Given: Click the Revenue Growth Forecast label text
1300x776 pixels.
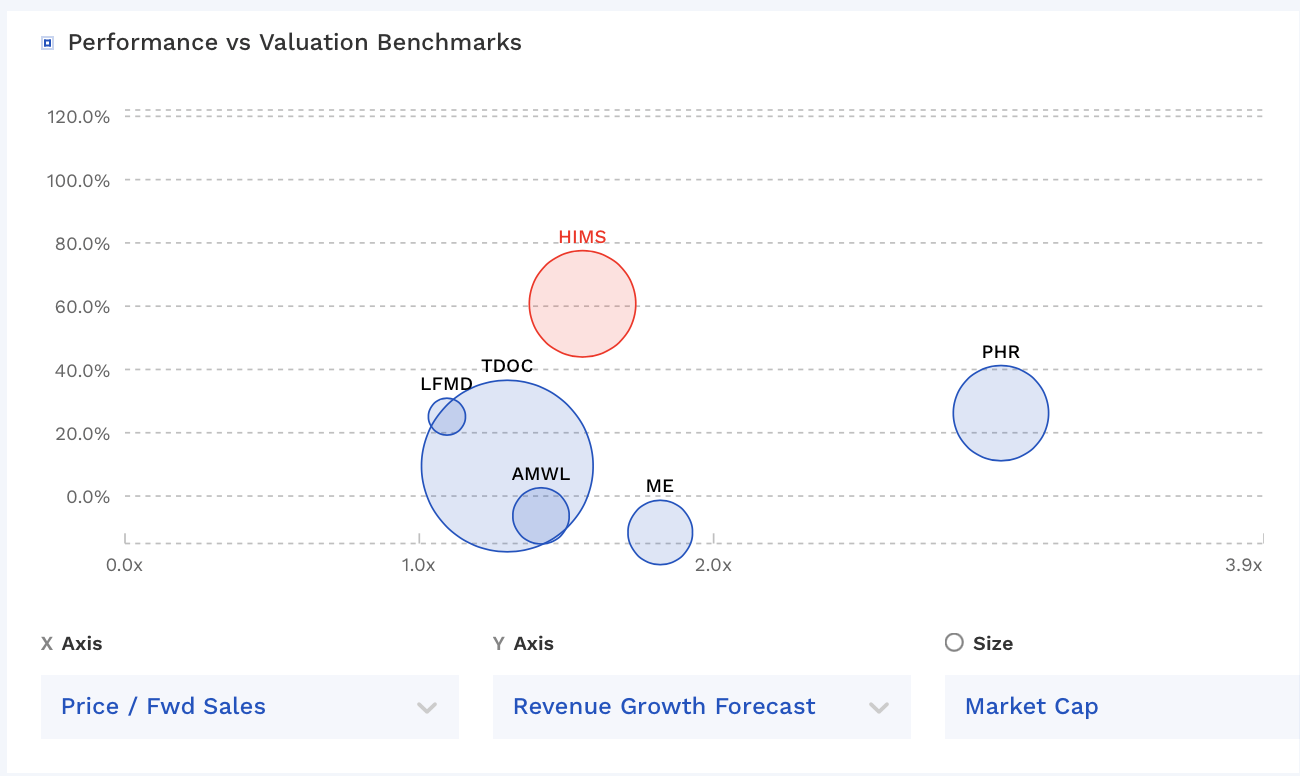Looking at the screenshot, I should [663, 706].
